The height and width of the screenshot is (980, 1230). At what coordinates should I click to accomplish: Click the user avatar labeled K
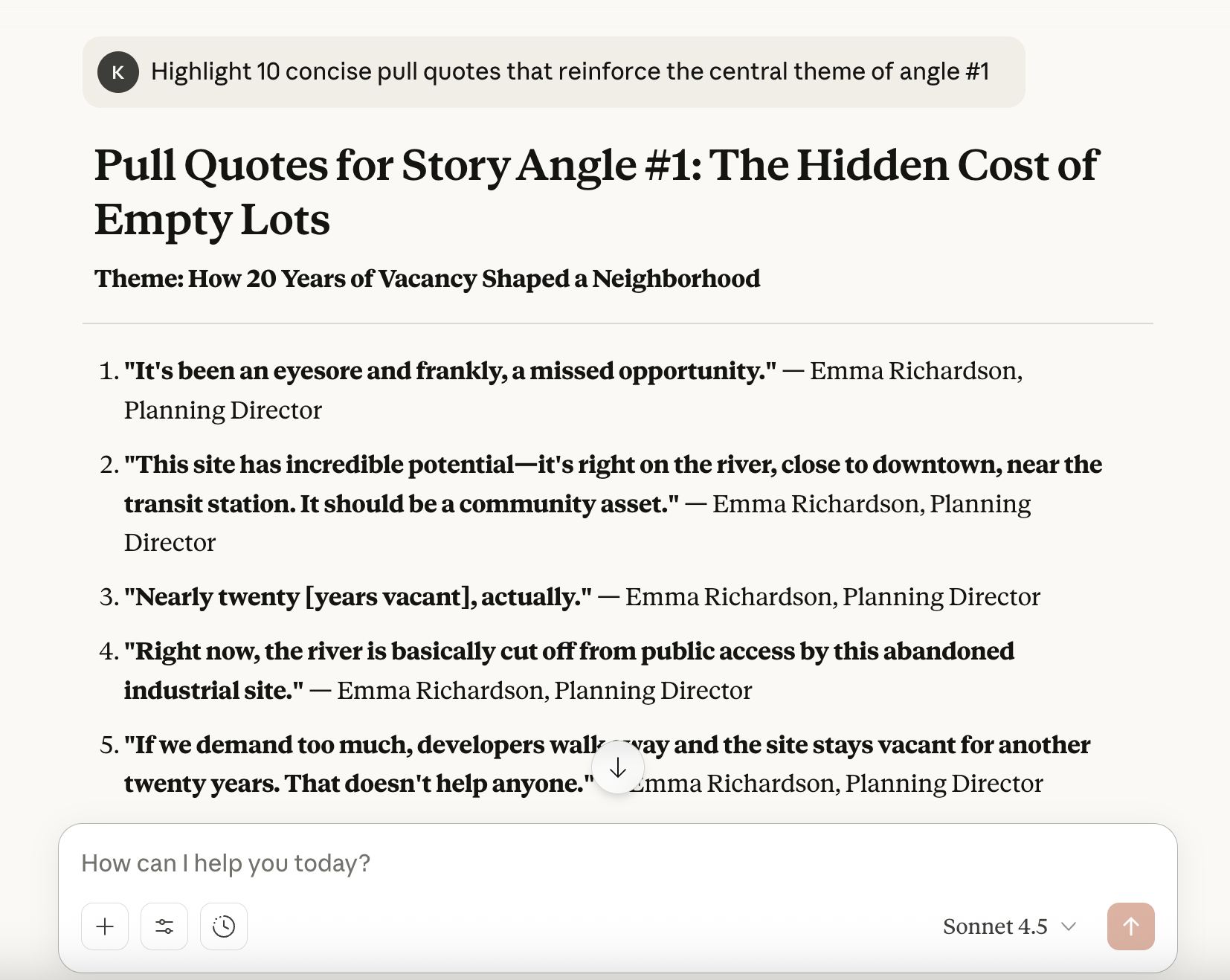point(118,72)
